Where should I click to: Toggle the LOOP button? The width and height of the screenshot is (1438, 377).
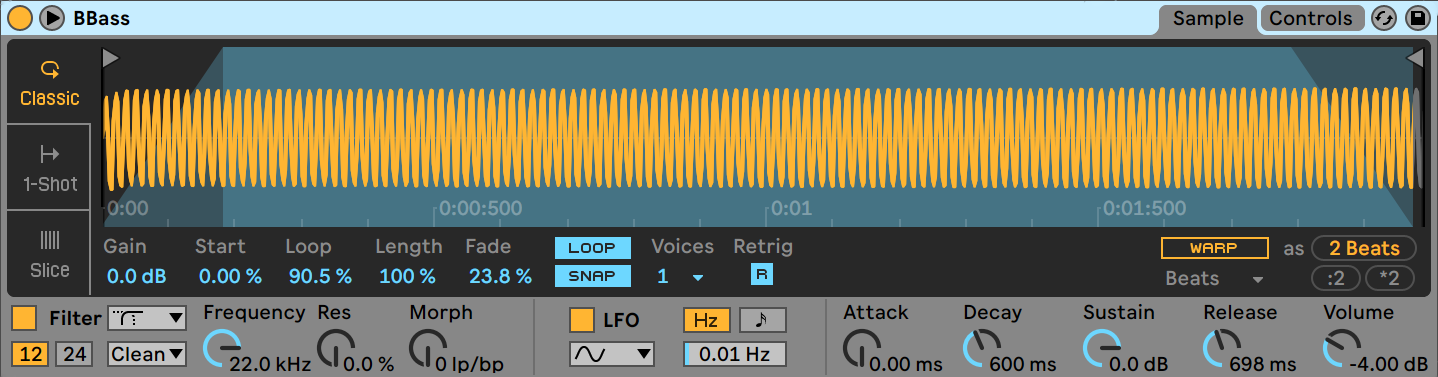pos(593,248)
